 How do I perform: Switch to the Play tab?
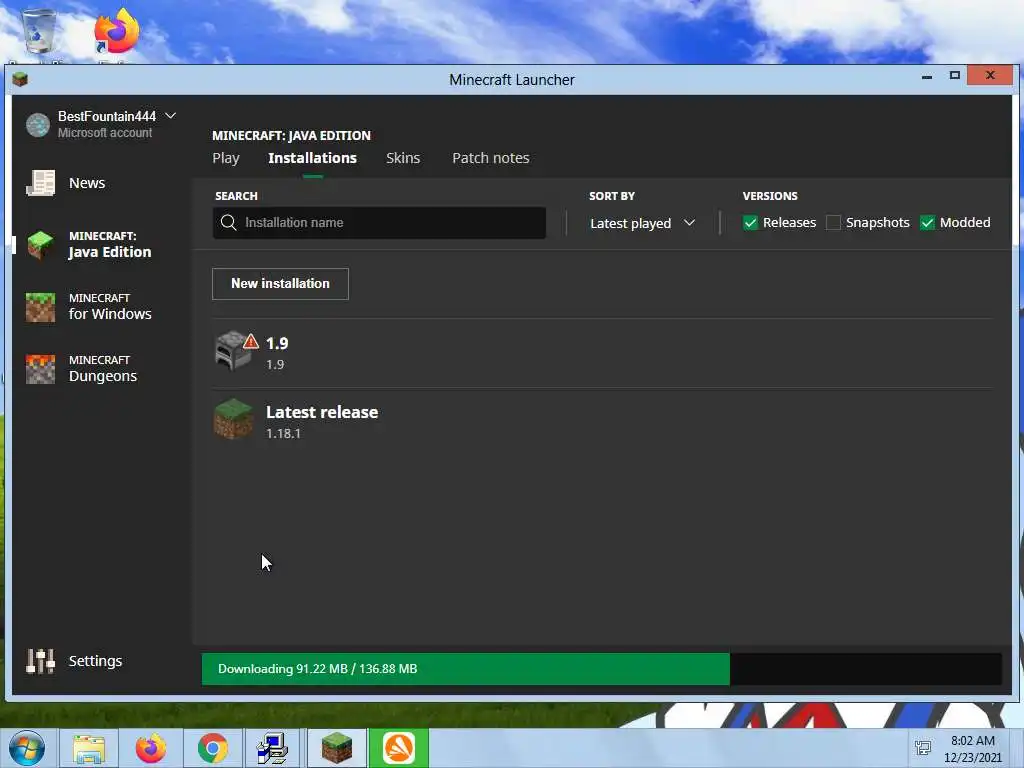pos(226,158)
